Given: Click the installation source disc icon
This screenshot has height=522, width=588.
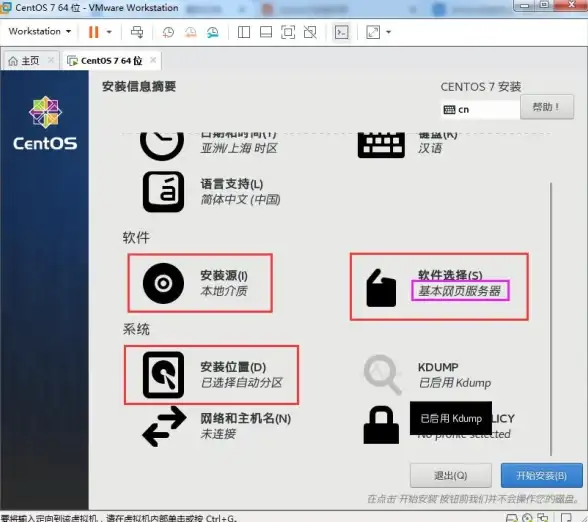Looking at the screenshot, I should (163, 283).
